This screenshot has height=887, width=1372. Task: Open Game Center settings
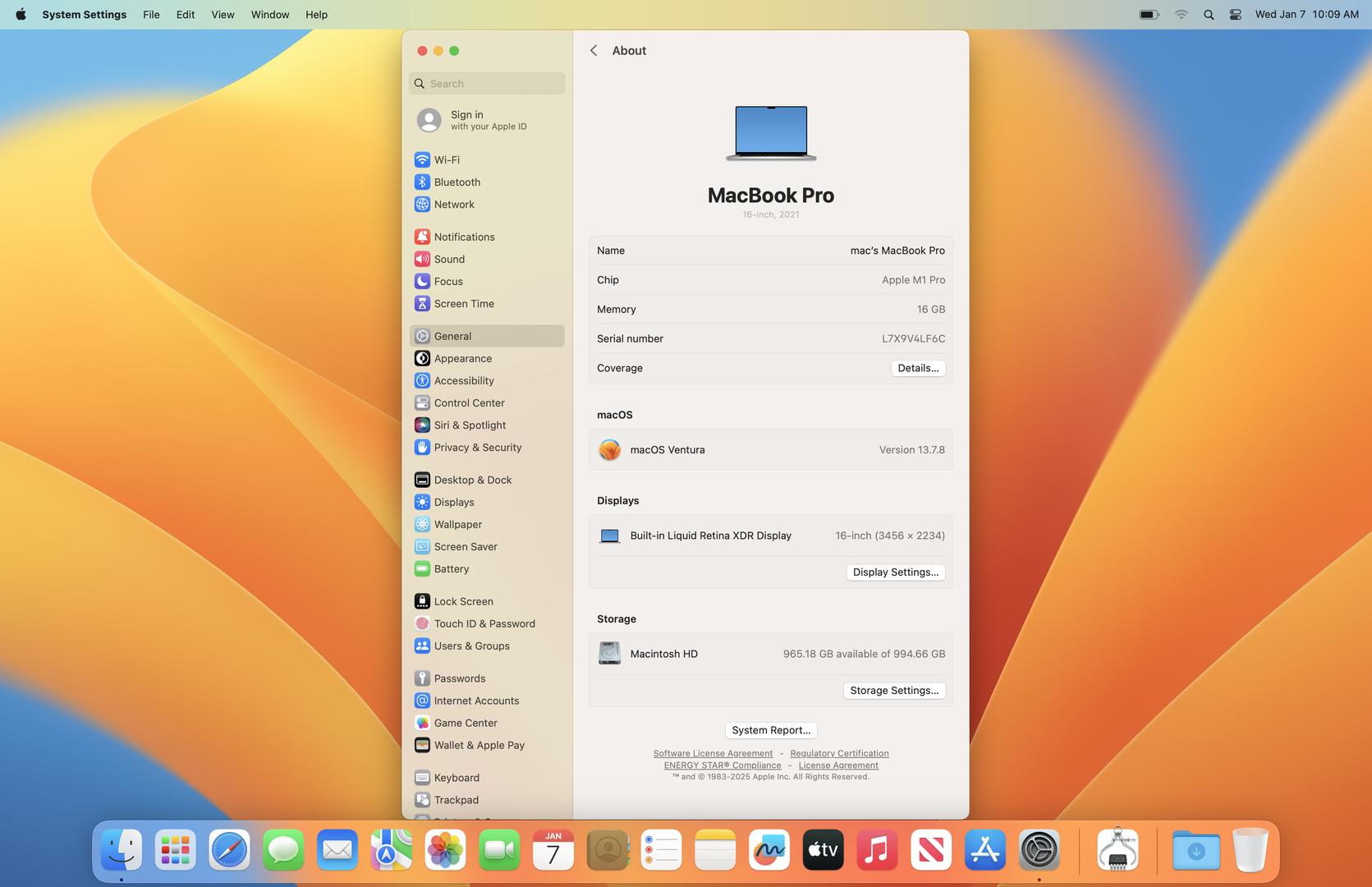[466, 724]
